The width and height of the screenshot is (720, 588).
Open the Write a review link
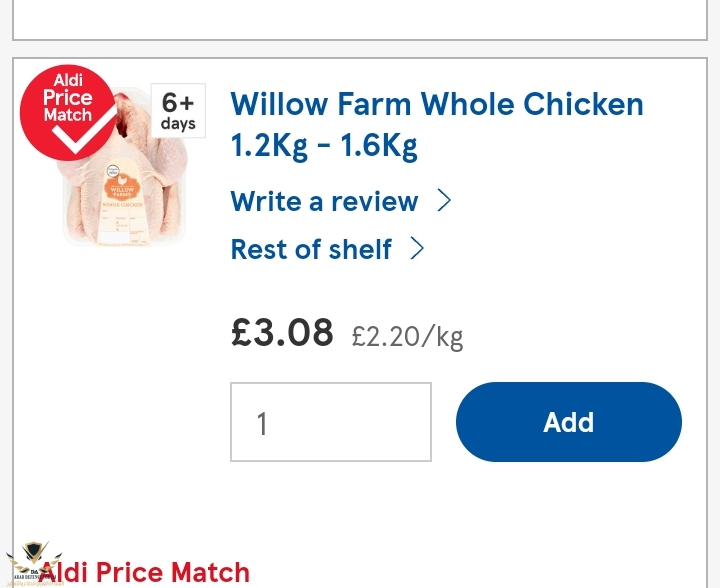[x=324, y=201]
